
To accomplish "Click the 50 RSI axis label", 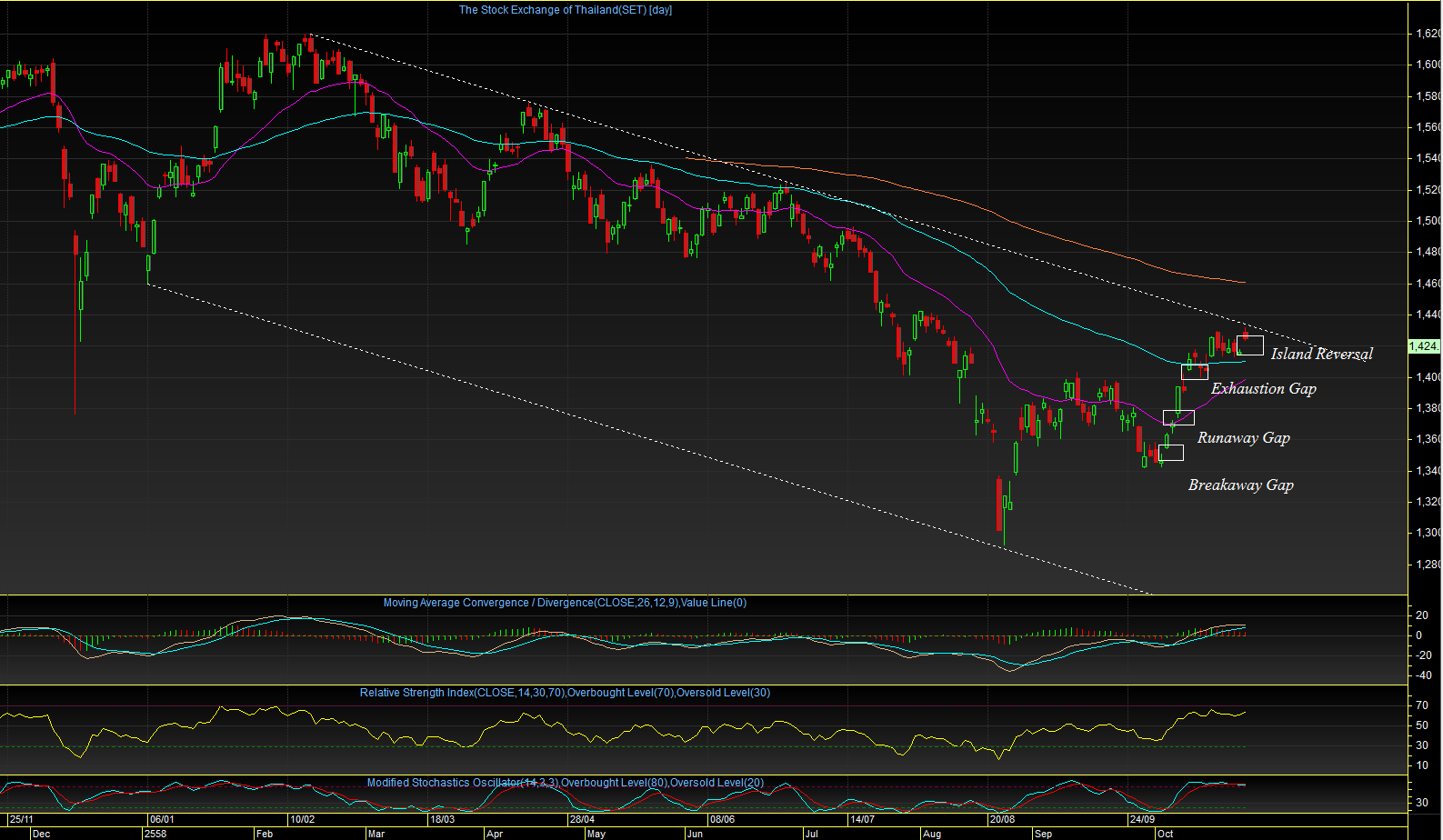I will click(x=1421, y=725).
